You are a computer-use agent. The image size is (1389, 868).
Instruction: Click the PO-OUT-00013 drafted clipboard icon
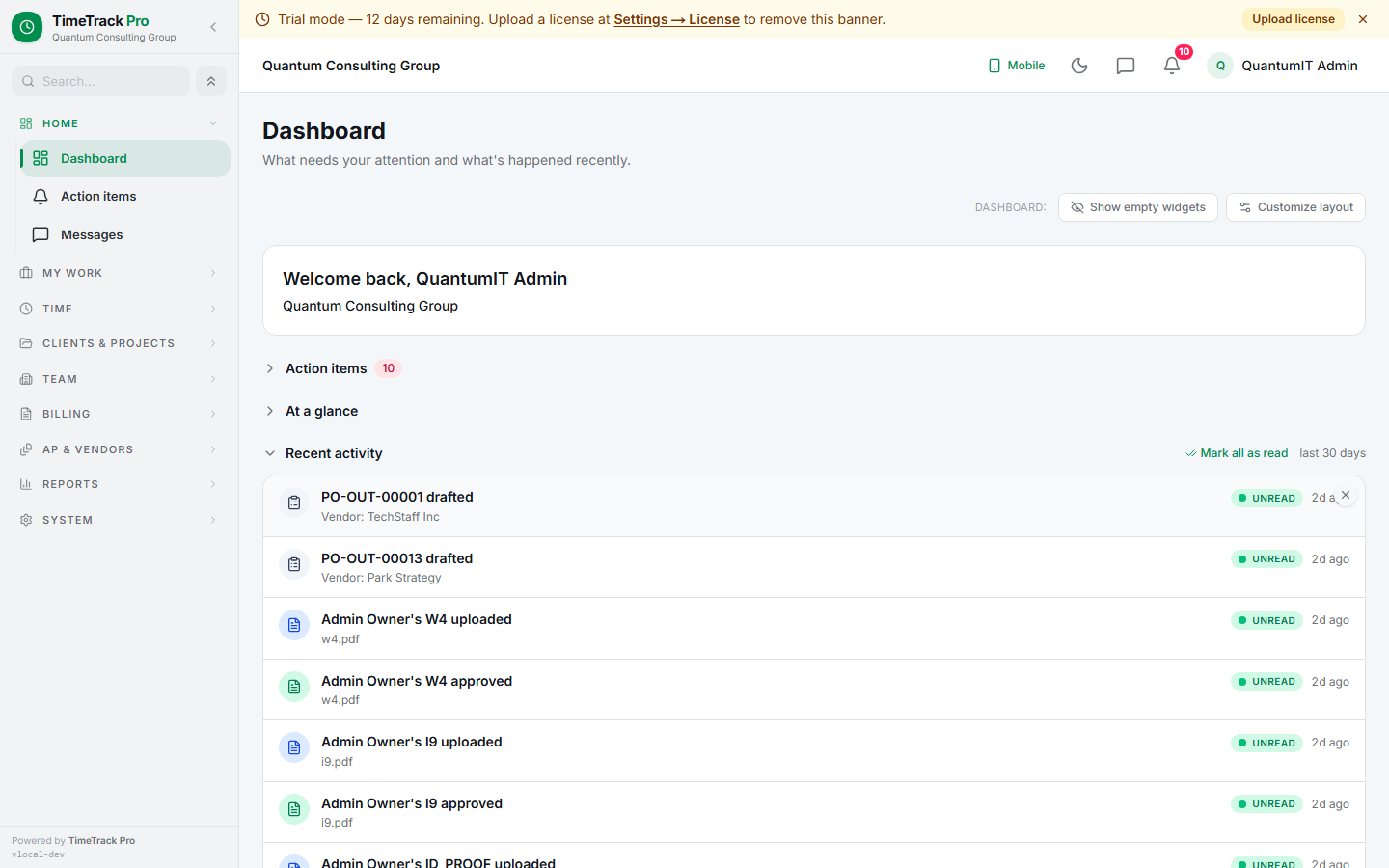point(294,564)
